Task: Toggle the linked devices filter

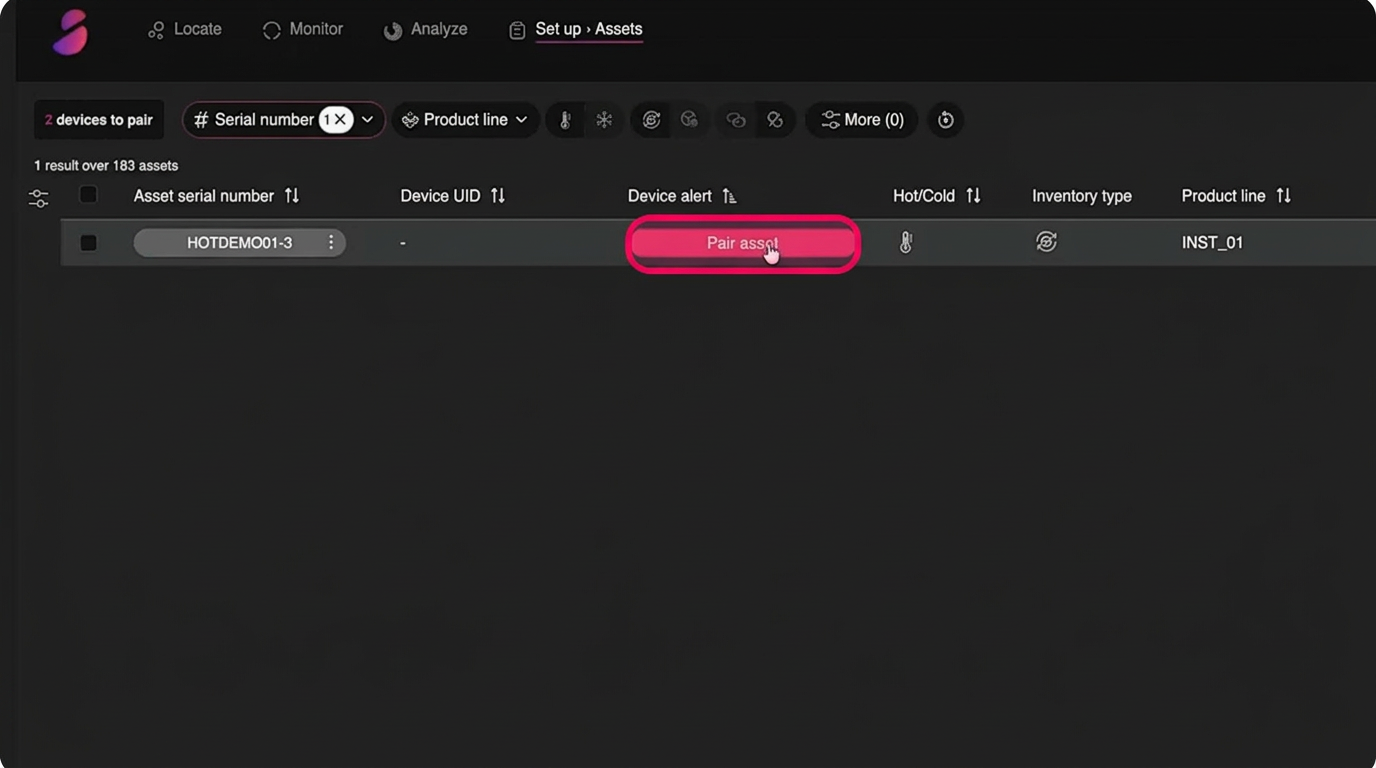Action: point(736,120)
